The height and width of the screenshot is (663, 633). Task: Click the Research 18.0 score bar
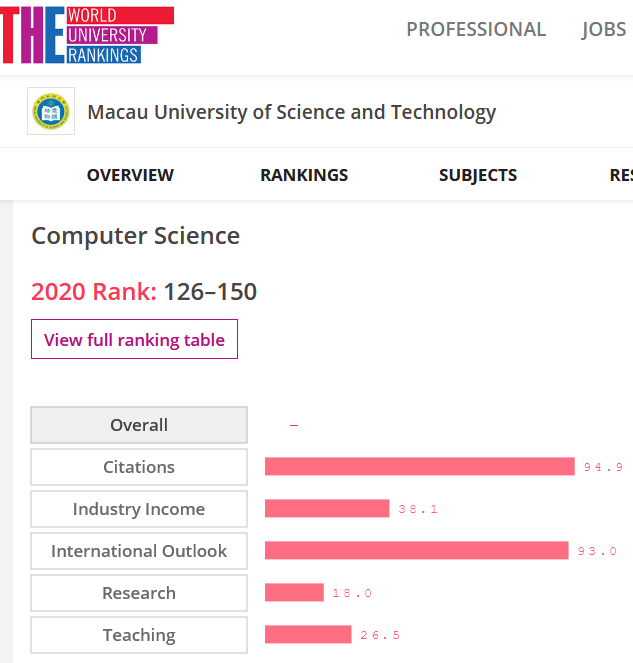[x=294, y=592]
